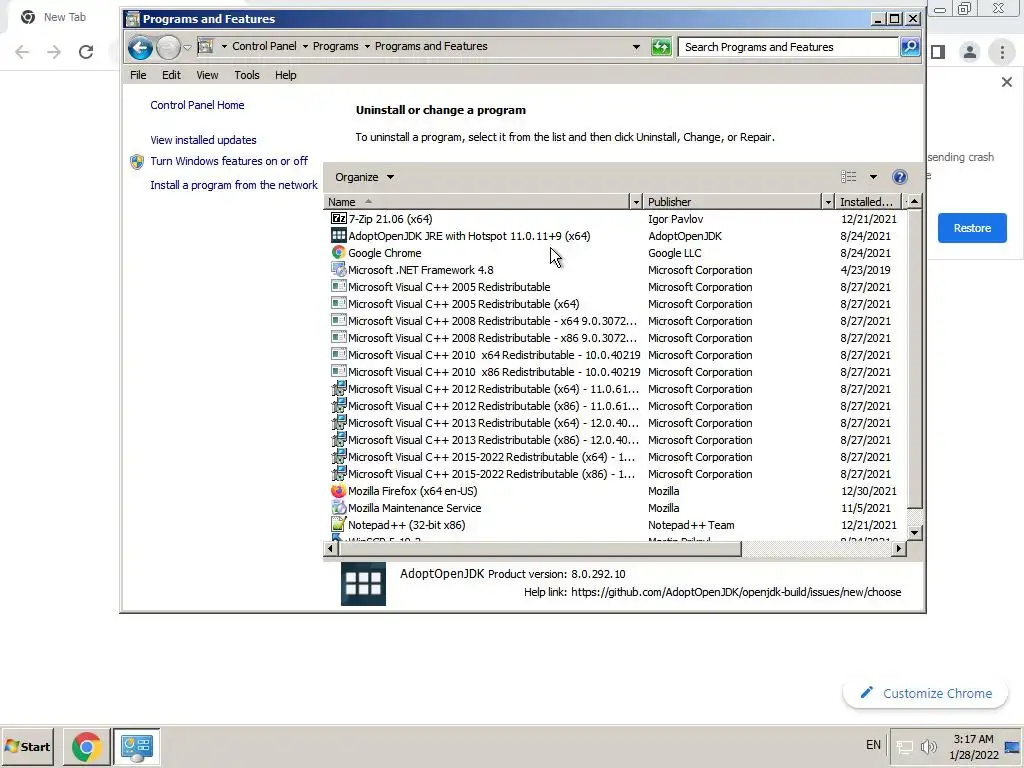The height and width of the screenshot is (768, 1024).
Task: Click the horizontal scrollbar thumb of list
Action: pos(539,549)
